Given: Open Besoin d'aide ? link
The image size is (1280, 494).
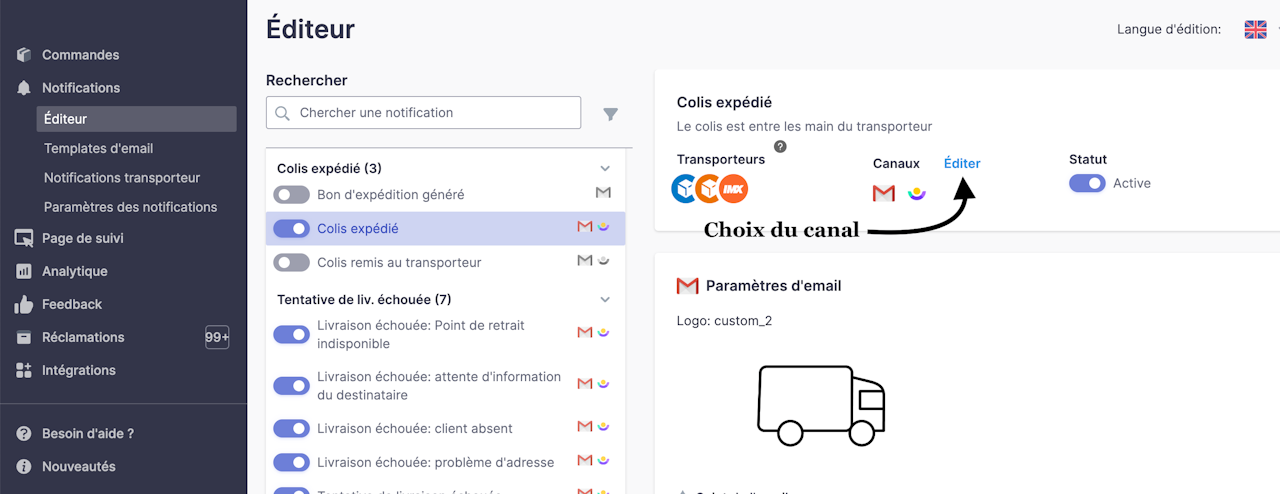Looking at the screenshot, I should point(87,434).
